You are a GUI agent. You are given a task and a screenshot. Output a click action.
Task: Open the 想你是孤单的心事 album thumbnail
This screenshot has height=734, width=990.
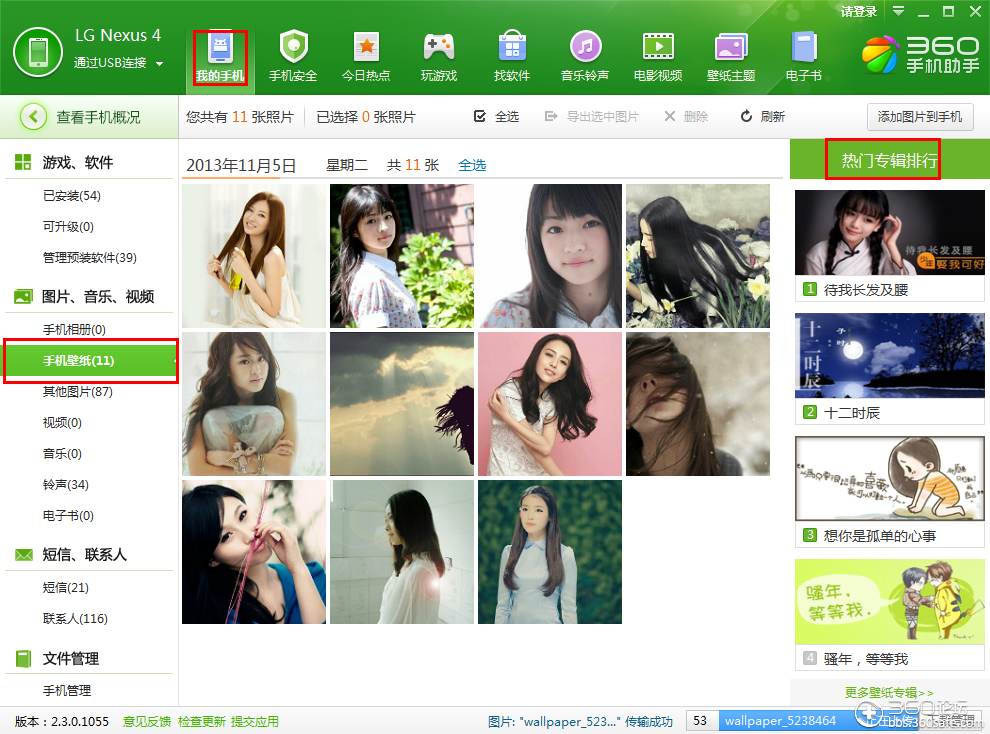click(x=890, y=478)
